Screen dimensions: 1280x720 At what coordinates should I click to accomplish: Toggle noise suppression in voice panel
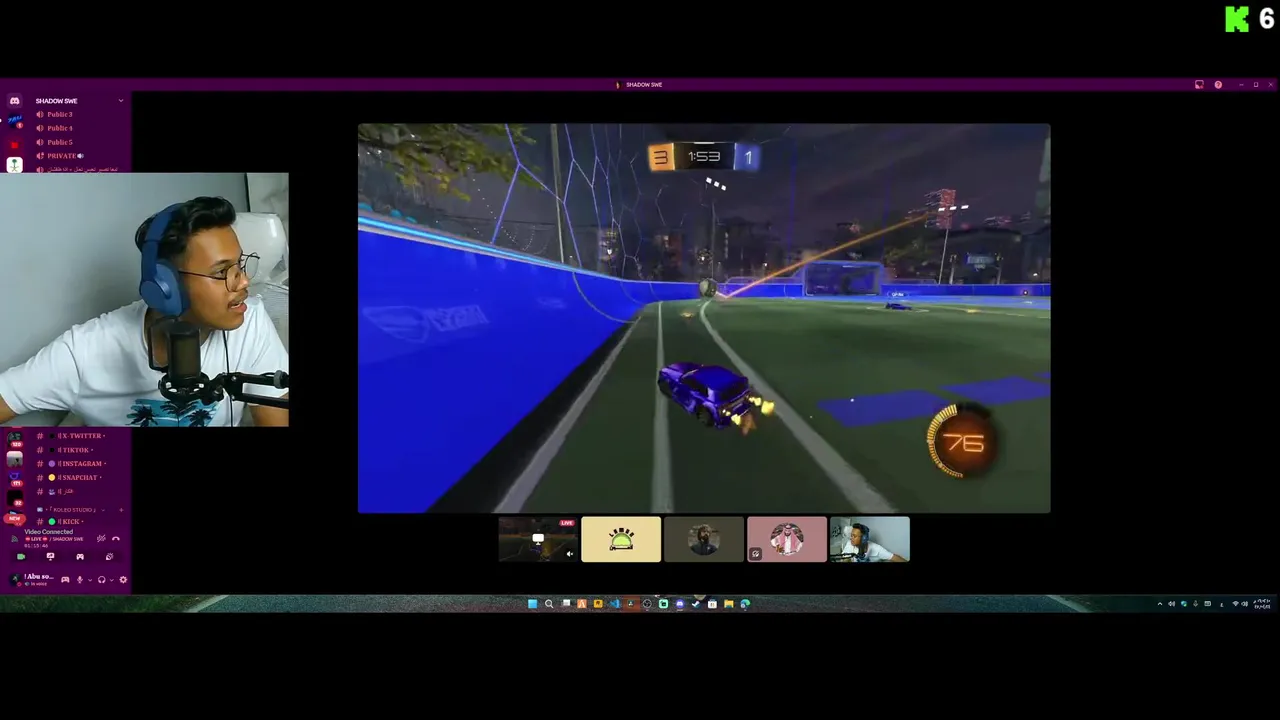click(x=101, y=538)
